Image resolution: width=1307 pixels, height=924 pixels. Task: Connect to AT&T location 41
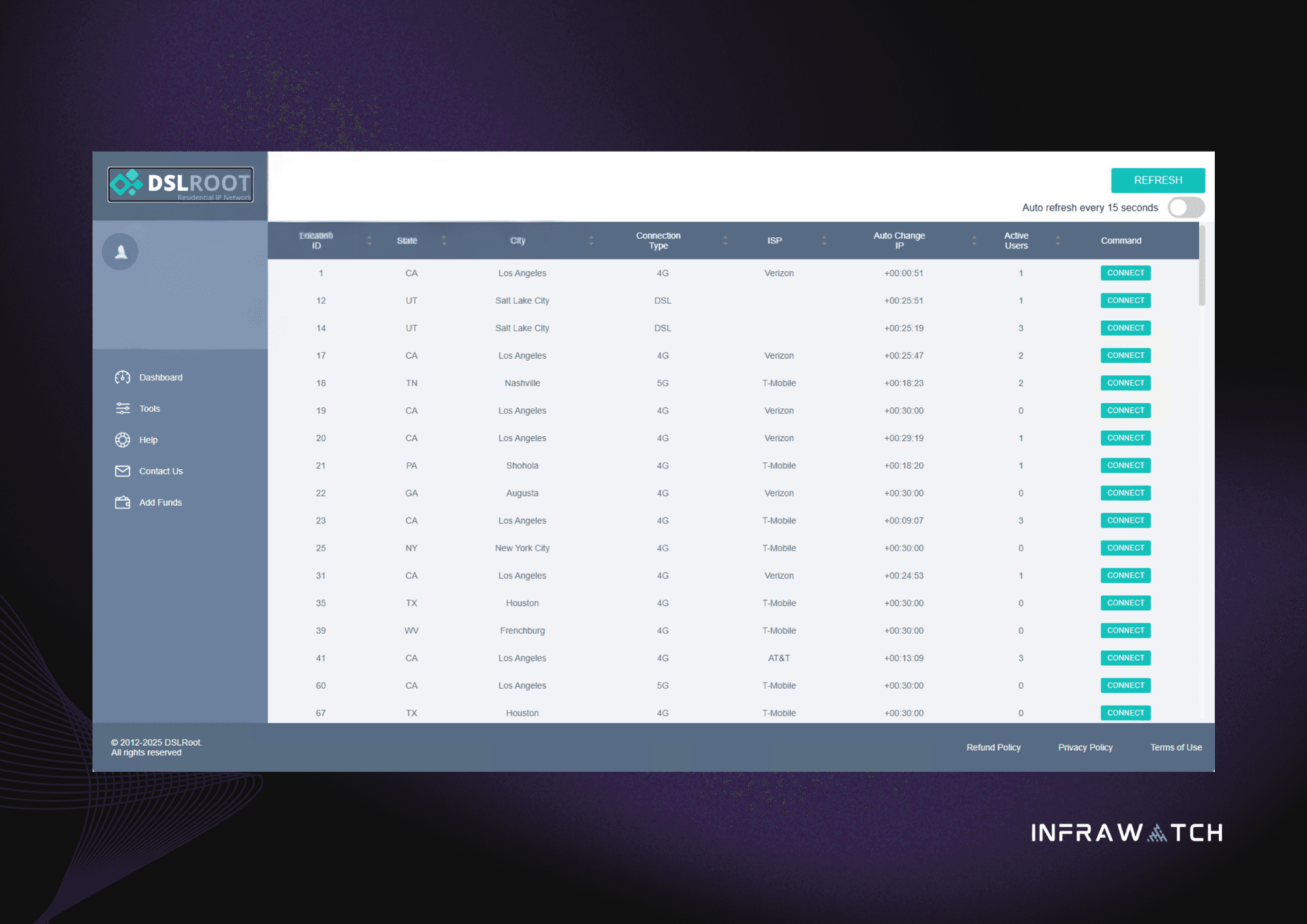1125,657
